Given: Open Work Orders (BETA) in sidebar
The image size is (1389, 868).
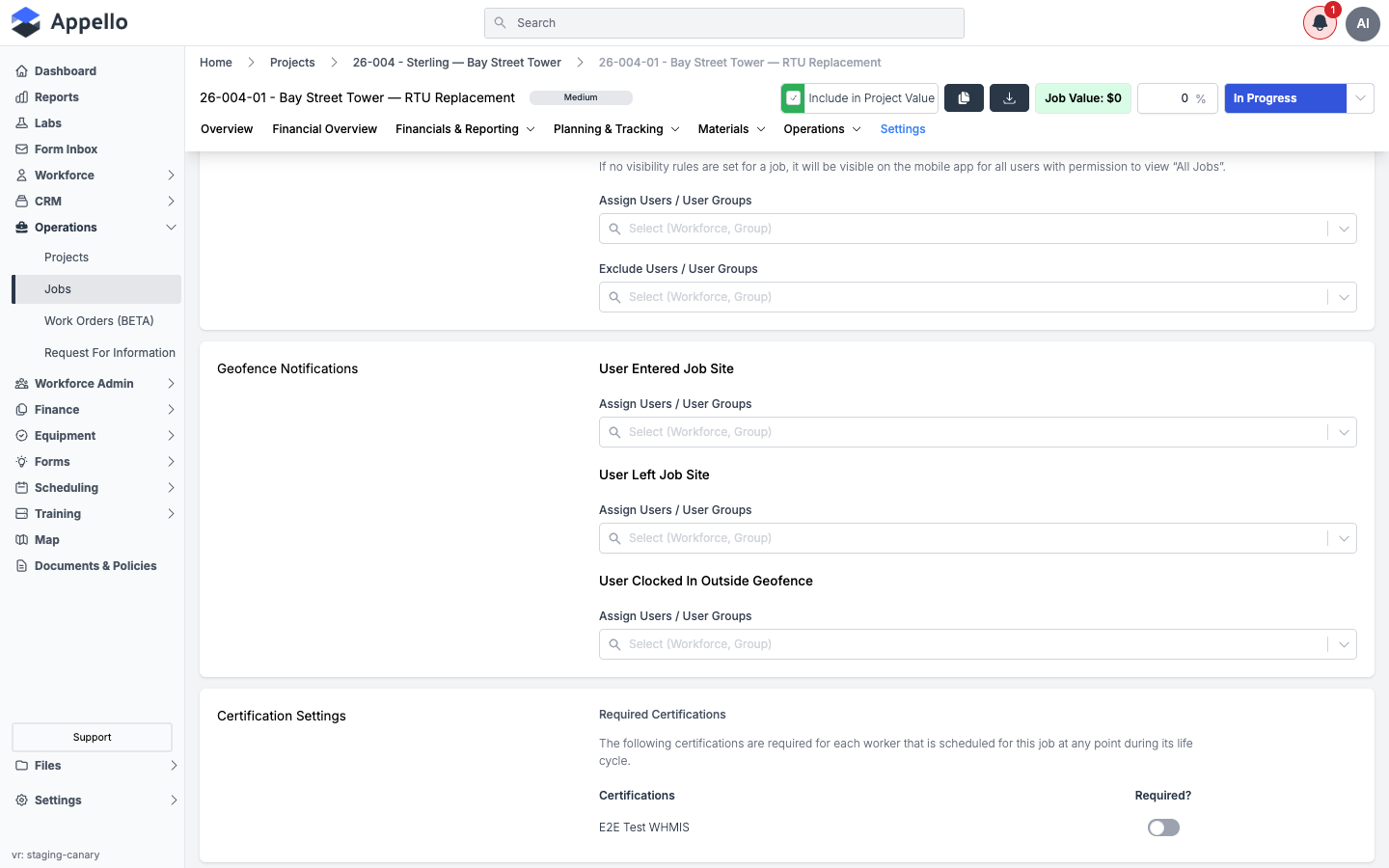Looking at the screenshot, I should coord(99,321).
